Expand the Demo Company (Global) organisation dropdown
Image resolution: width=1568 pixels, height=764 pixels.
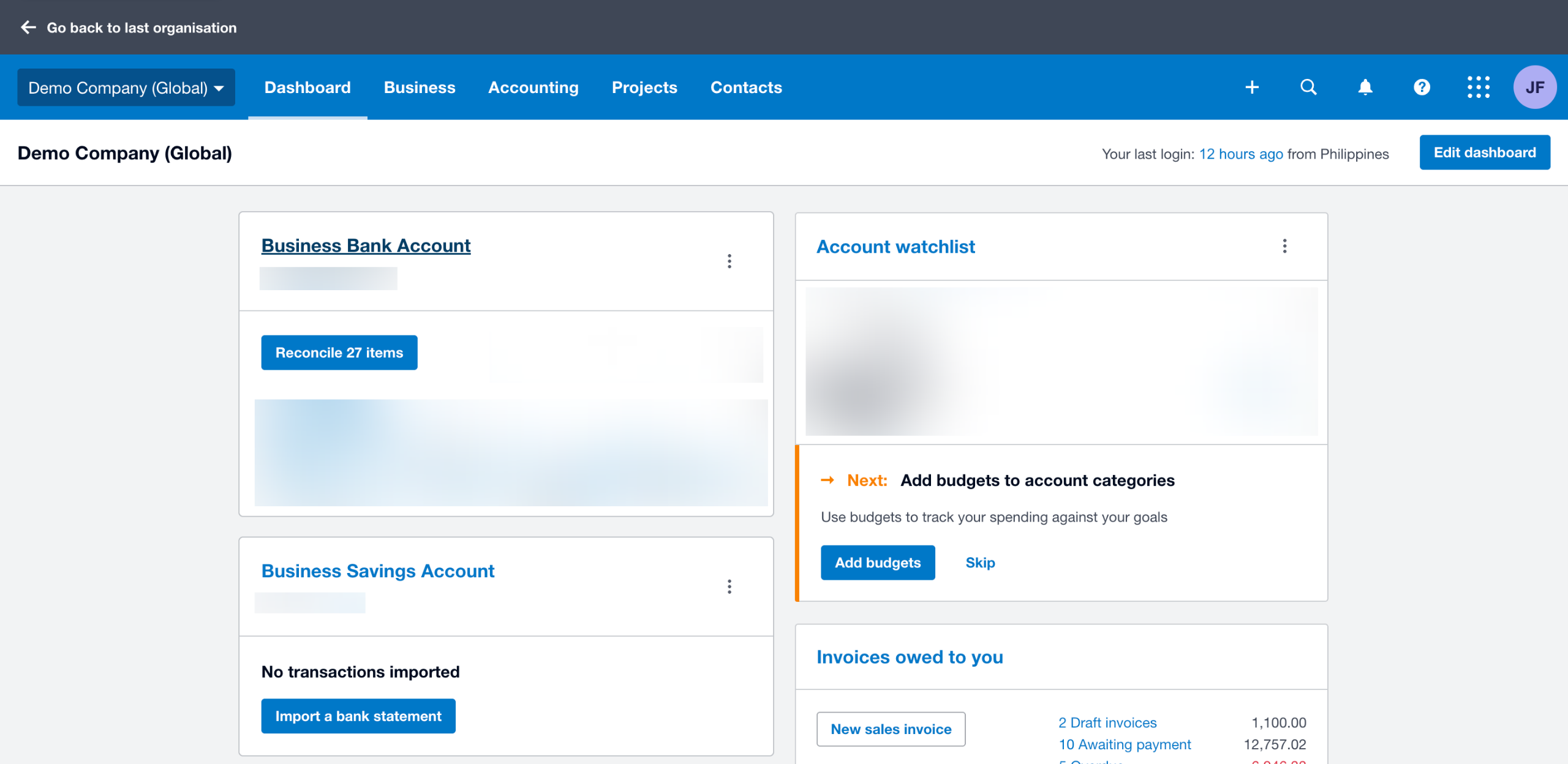tap(126, 88)
